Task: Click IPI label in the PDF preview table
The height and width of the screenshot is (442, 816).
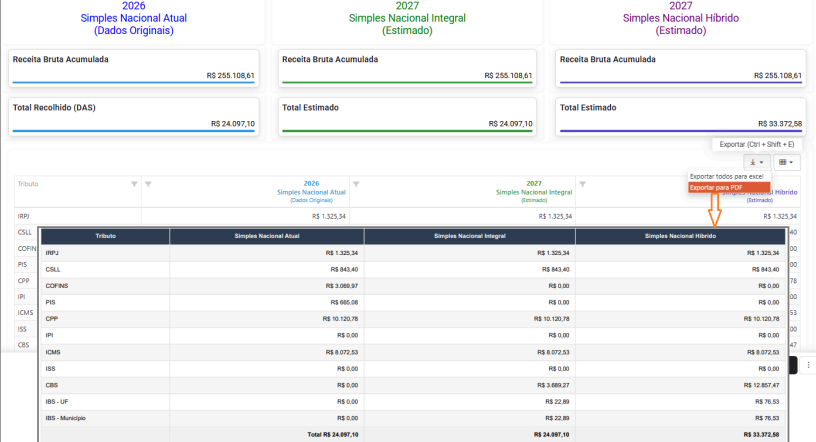Action: (x=49, y=335)
